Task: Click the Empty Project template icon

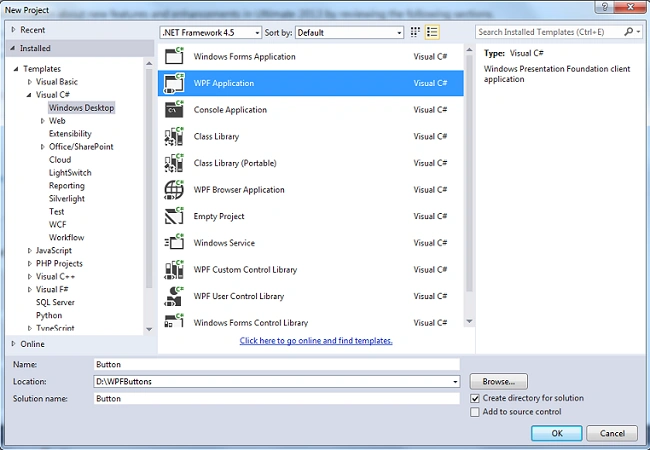Action: [174, 216]
